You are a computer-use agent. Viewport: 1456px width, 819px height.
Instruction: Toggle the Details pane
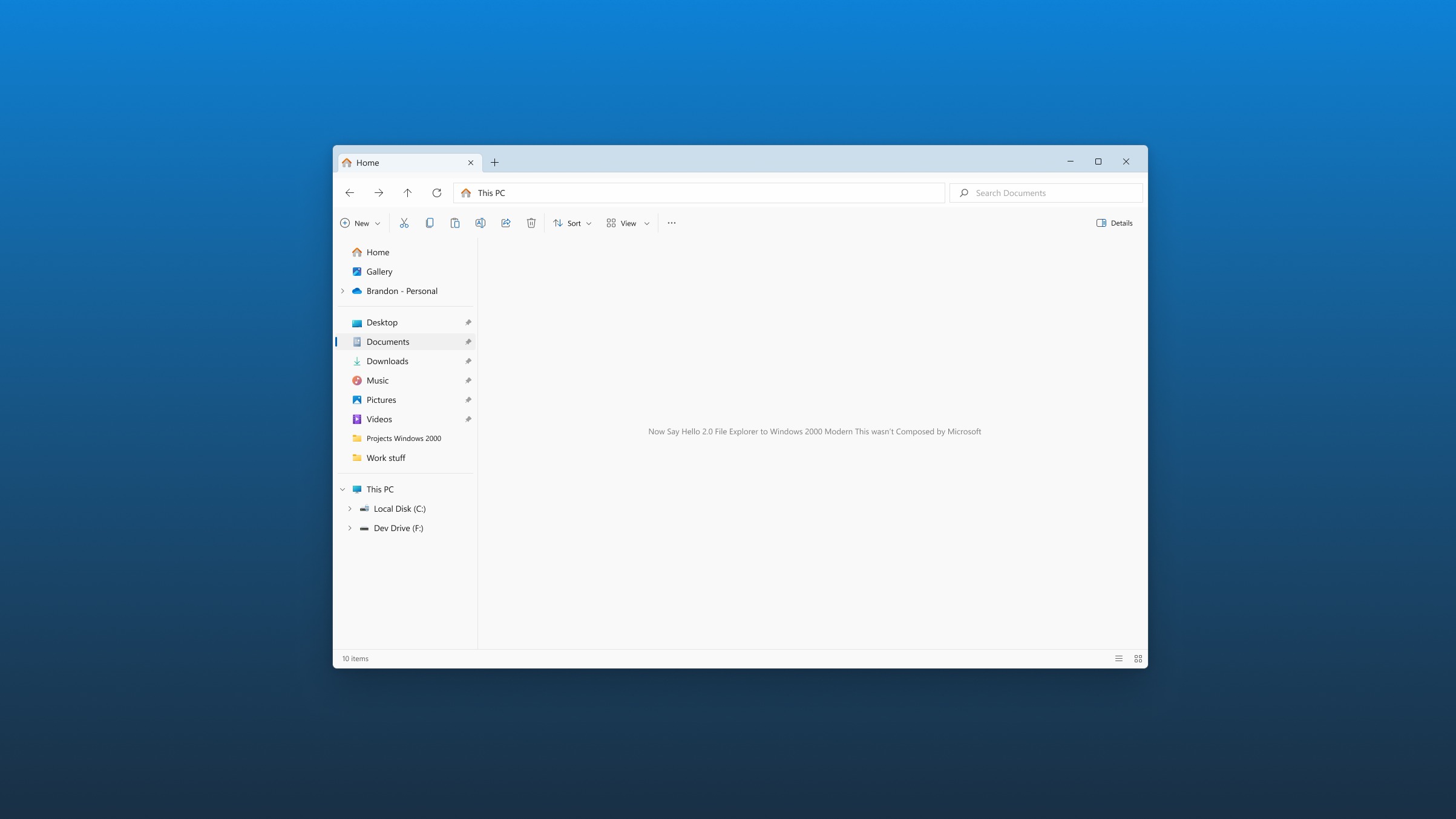coord(1114,223)
